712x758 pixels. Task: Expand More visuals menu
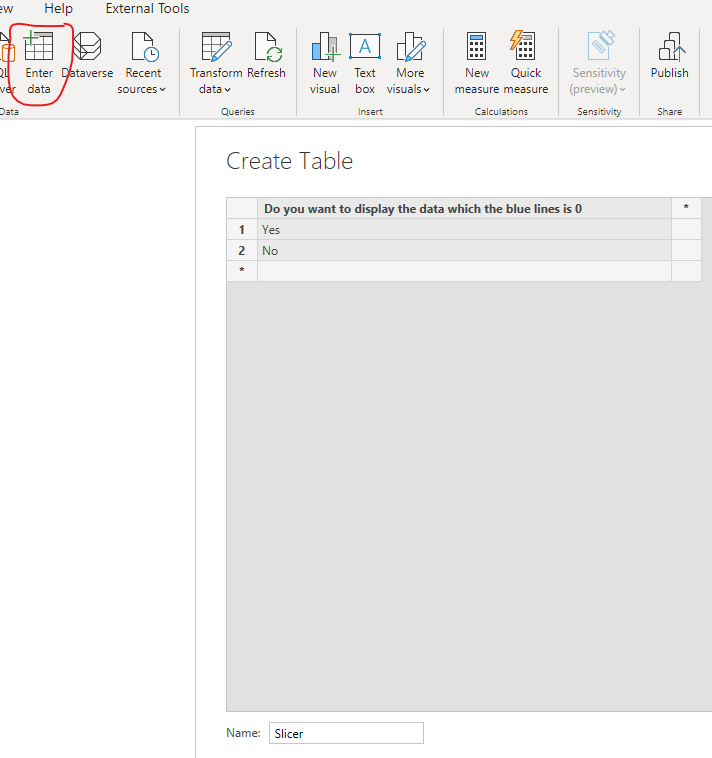[409, 63]
